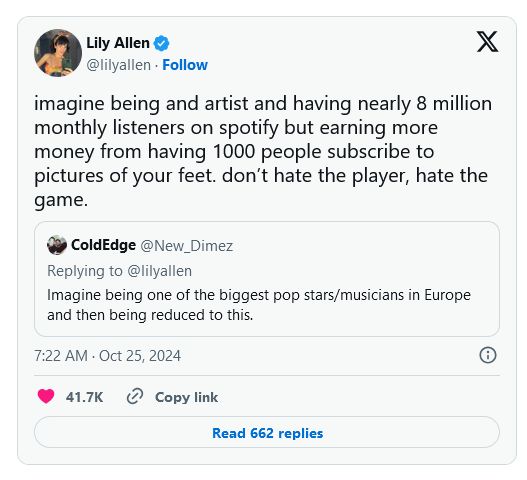This screenshot has height=480, width=527.
Task: Open the Lily Allen display name
Action: tap(118, 43)
